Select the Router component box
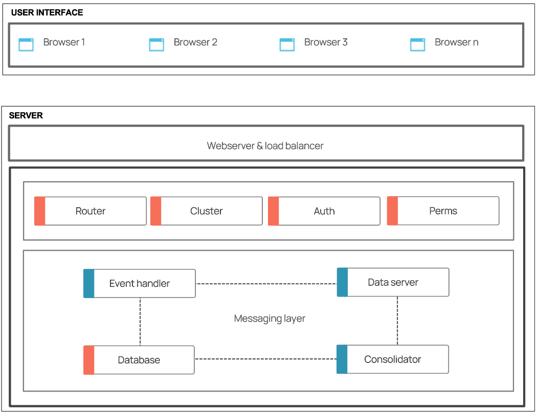Screen dimensions: 538x415 click(91, 211)
